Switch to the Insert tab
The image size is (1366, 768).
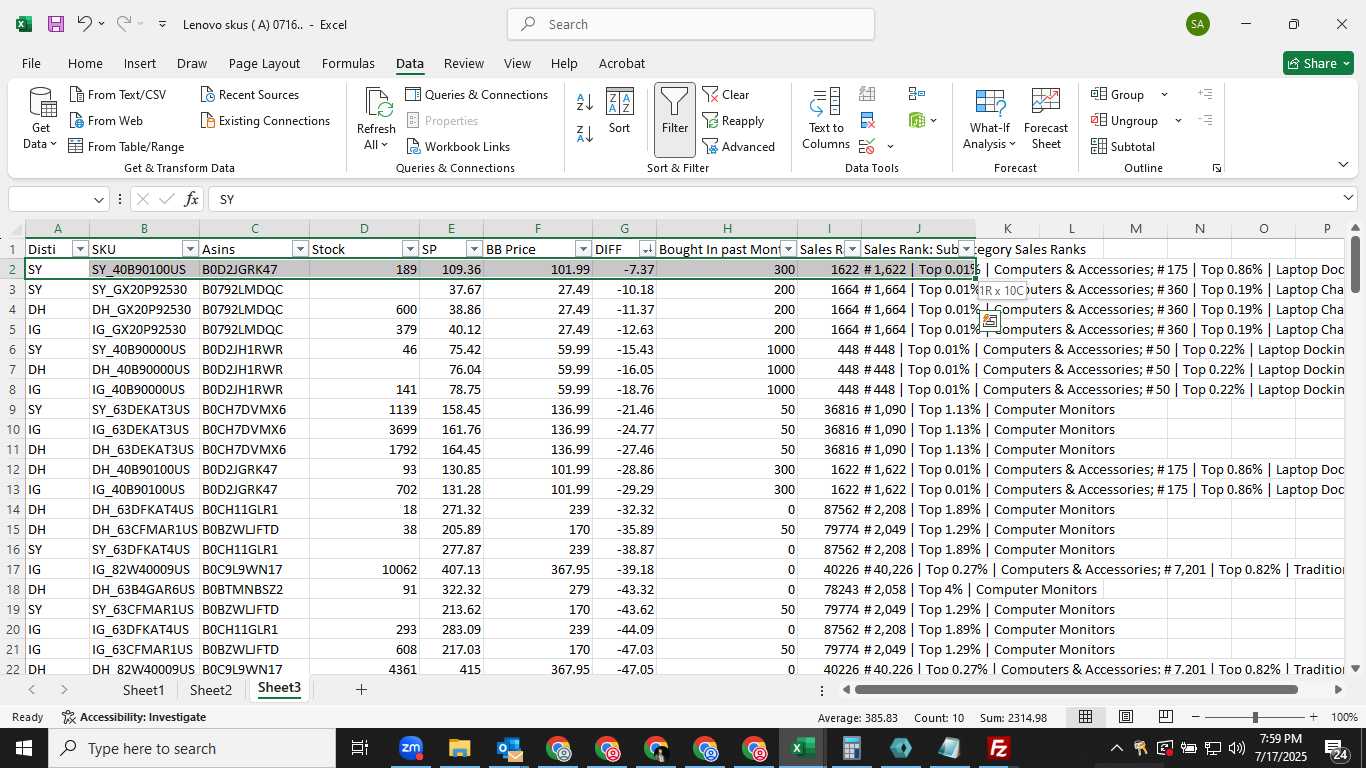[140, 63]
